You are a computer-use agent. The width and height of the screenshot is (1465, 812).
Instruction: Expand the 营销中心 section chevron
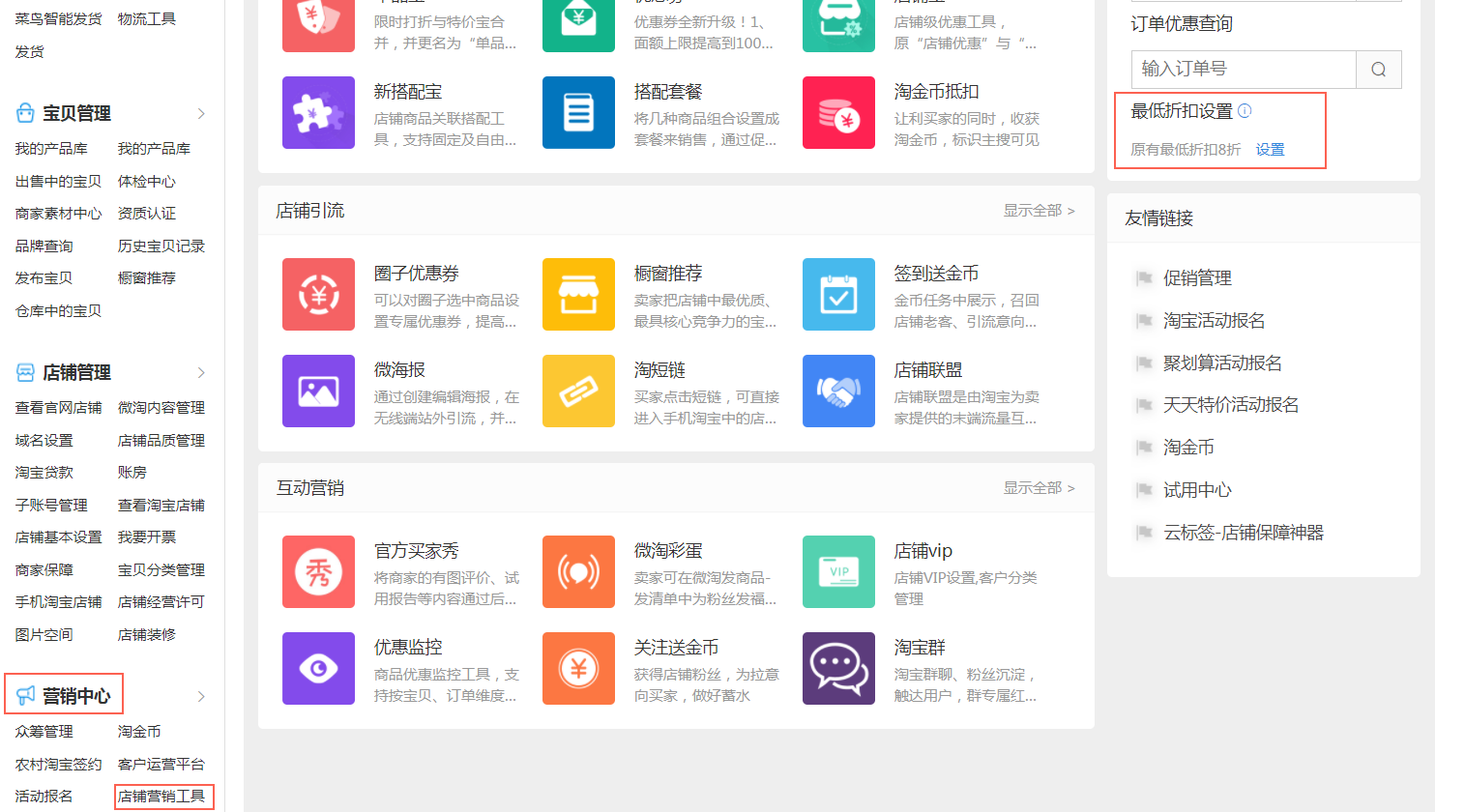tap(201, 696)
